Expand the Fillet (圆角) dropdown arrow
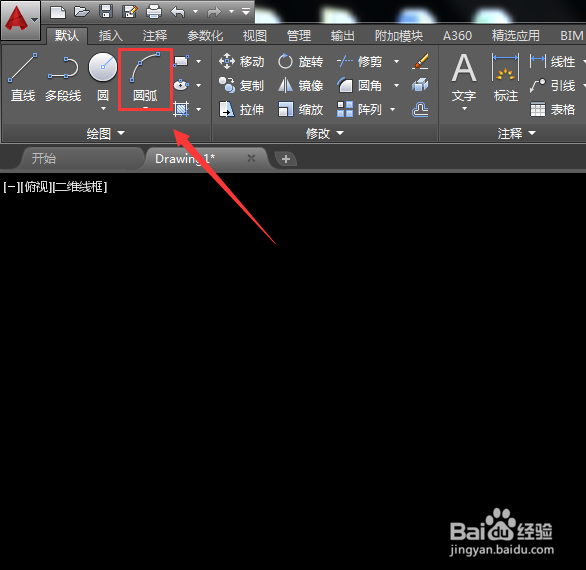Viewport: 586px width, 570px height. pos(396,86)
